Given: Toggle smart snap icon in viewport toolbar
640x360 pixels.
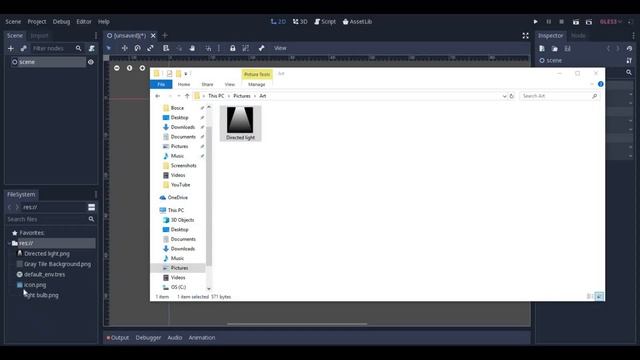Looking at the screenshot, I should (209, 48).
